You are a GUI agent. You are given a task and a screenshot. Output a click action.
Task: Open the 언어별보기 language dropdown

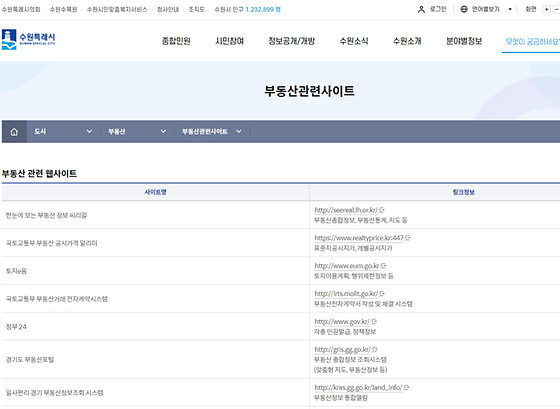point(486,9)
